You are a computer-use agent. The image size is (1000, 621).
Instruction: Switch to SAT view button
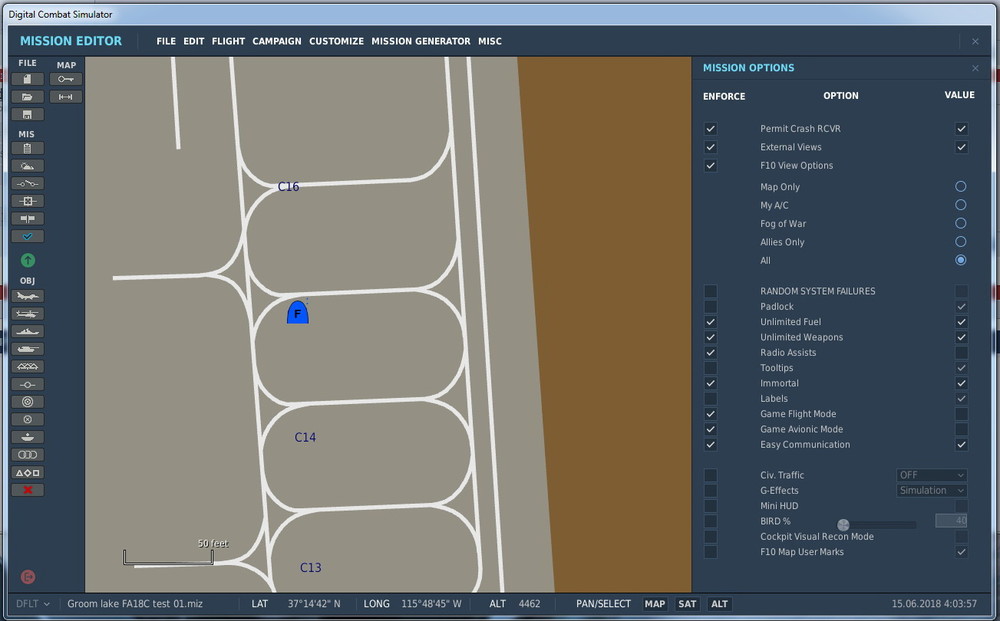pyautogui.click(x=687, y=604)
